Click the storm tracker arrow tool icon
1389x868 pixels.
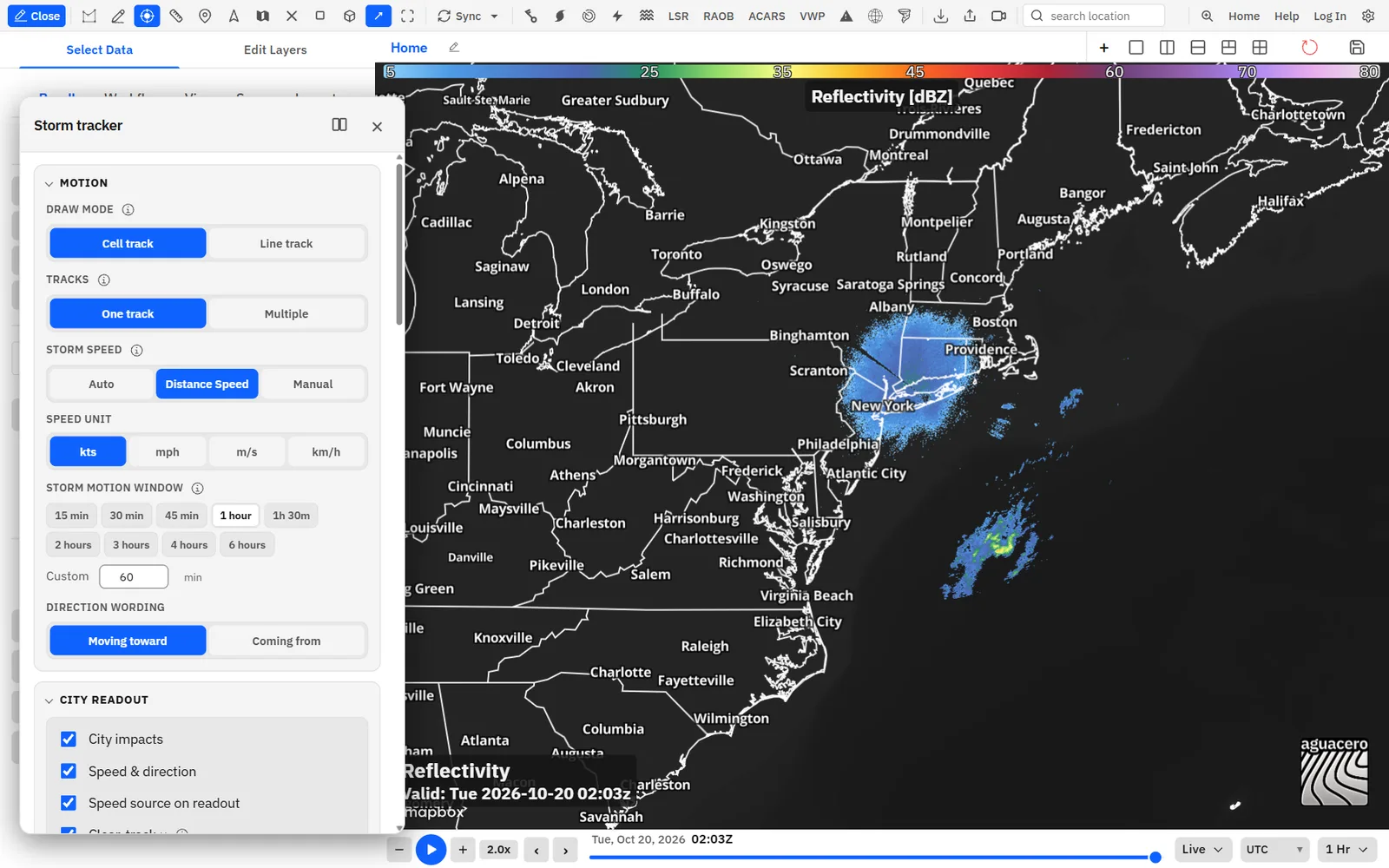379,16
